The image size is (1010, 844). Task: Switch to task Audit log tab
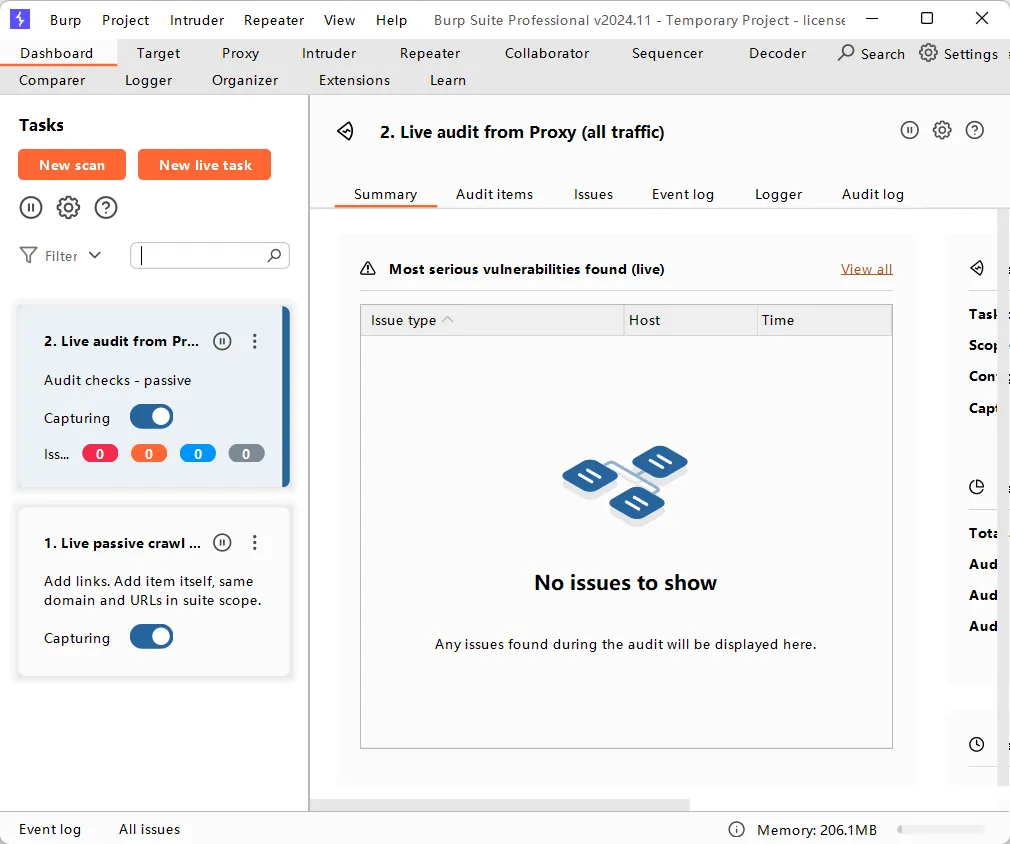click(873, 194)
